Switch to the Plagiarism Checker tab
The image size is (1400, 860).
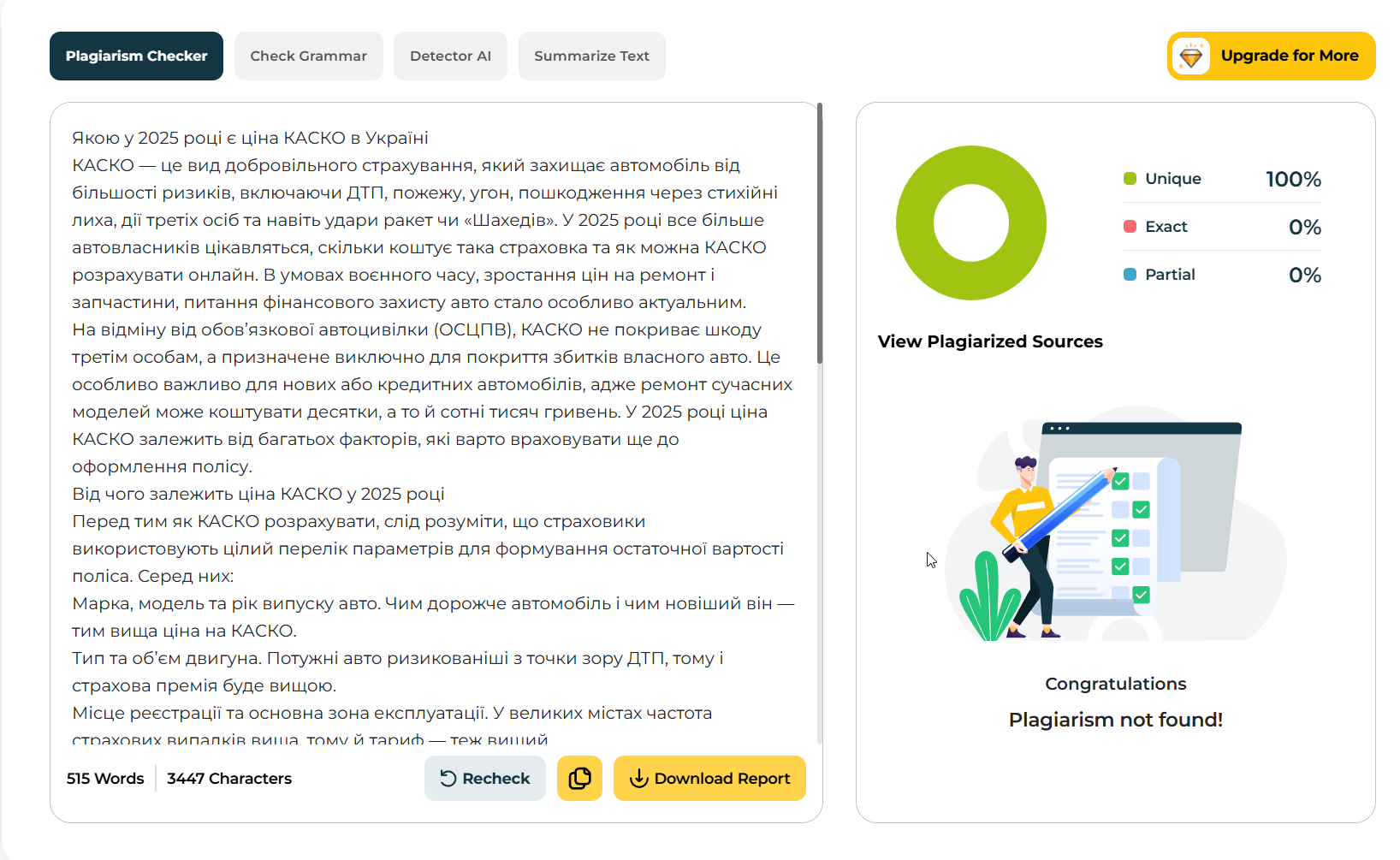[136, 56]
